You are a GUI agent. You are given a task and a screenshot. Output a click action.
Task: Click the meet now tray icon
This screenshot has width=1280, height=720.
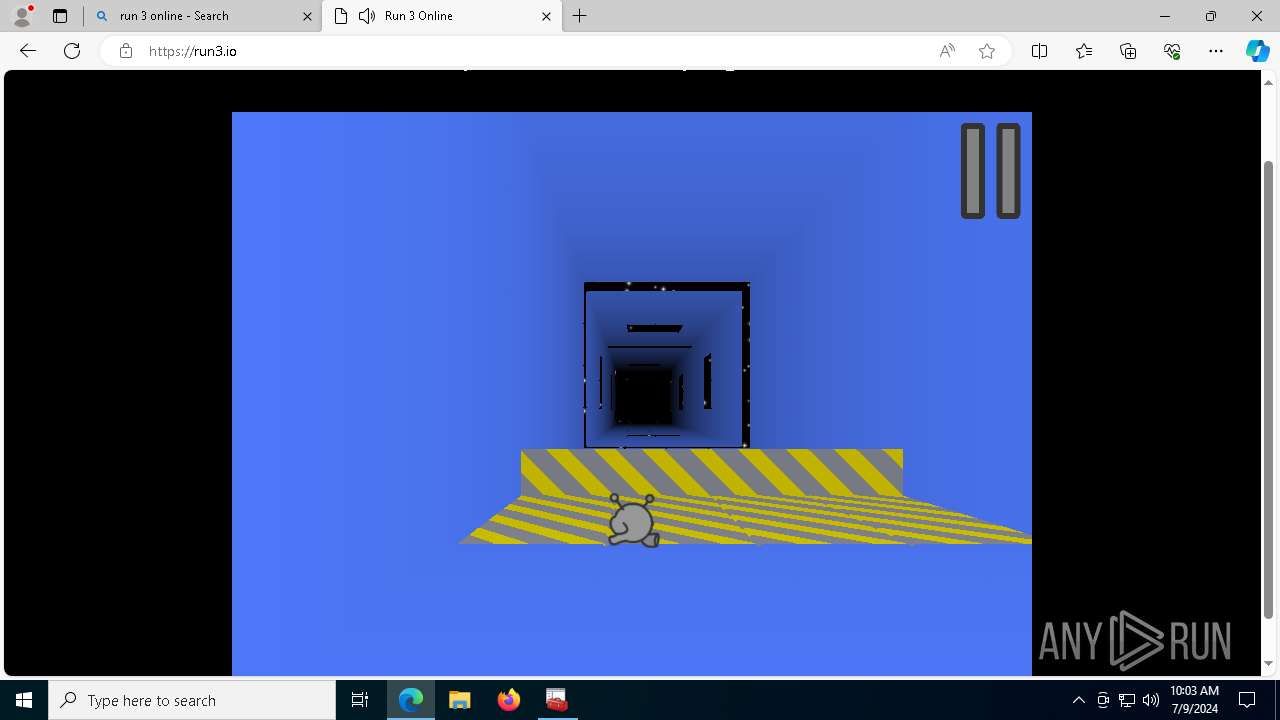(1102, 700)
